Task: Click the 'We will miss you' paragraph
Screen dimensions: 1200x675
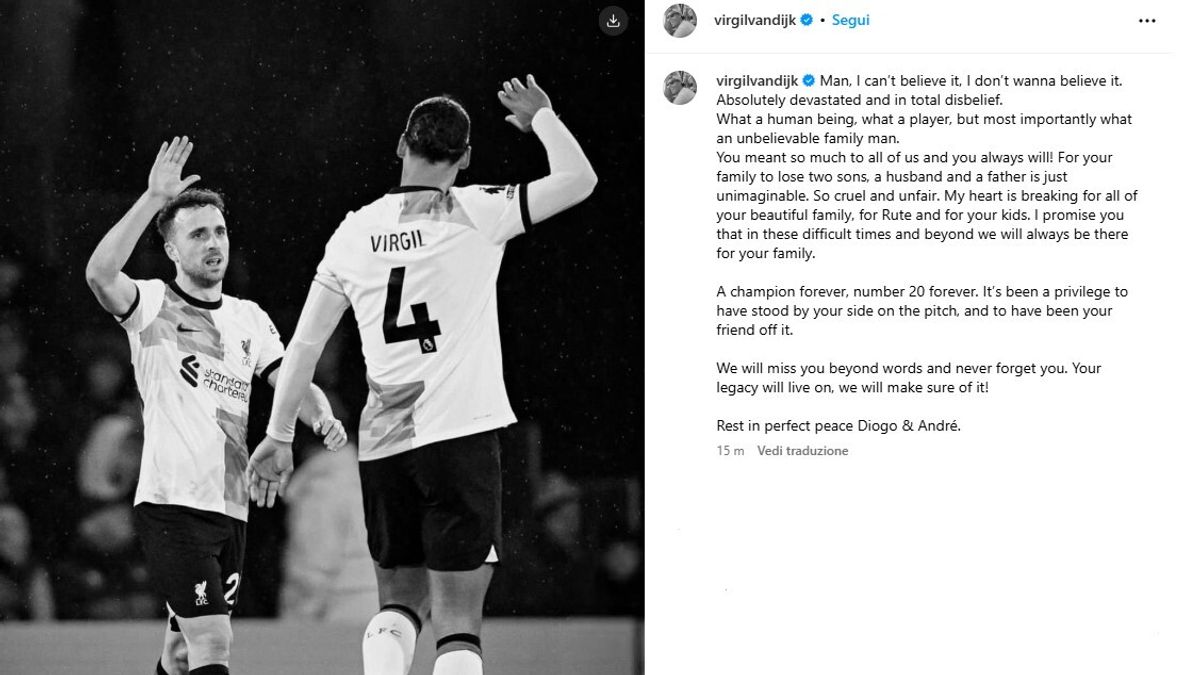Action: 909,378
